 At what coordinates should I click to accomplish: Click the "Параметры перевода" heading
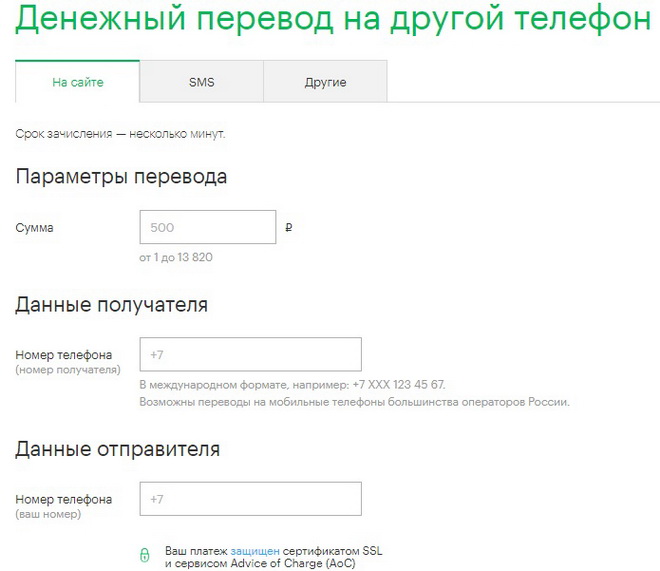121,177
